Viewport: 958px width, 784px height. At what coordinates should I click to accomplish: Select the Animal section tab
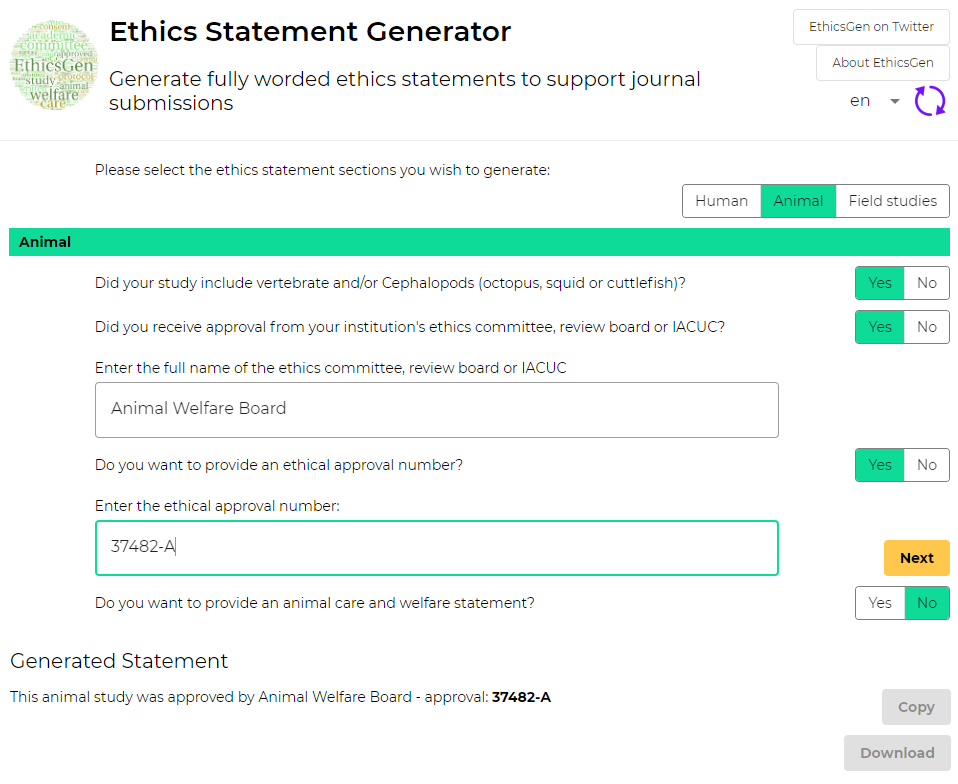coord(798,201)
